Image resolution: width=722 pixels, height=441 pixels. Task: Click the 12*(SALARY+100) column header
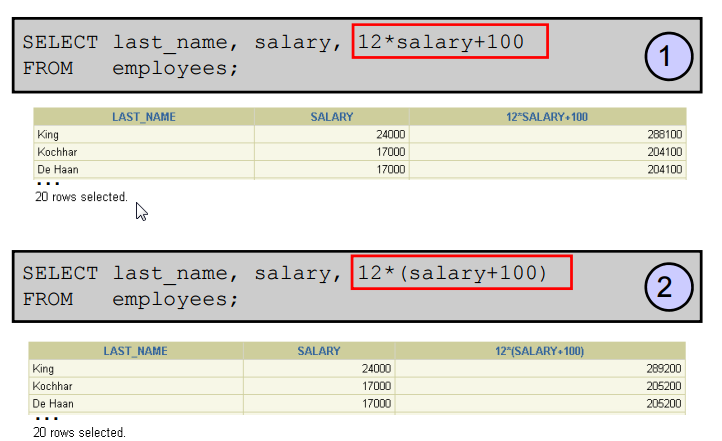[x=539, y=351]
